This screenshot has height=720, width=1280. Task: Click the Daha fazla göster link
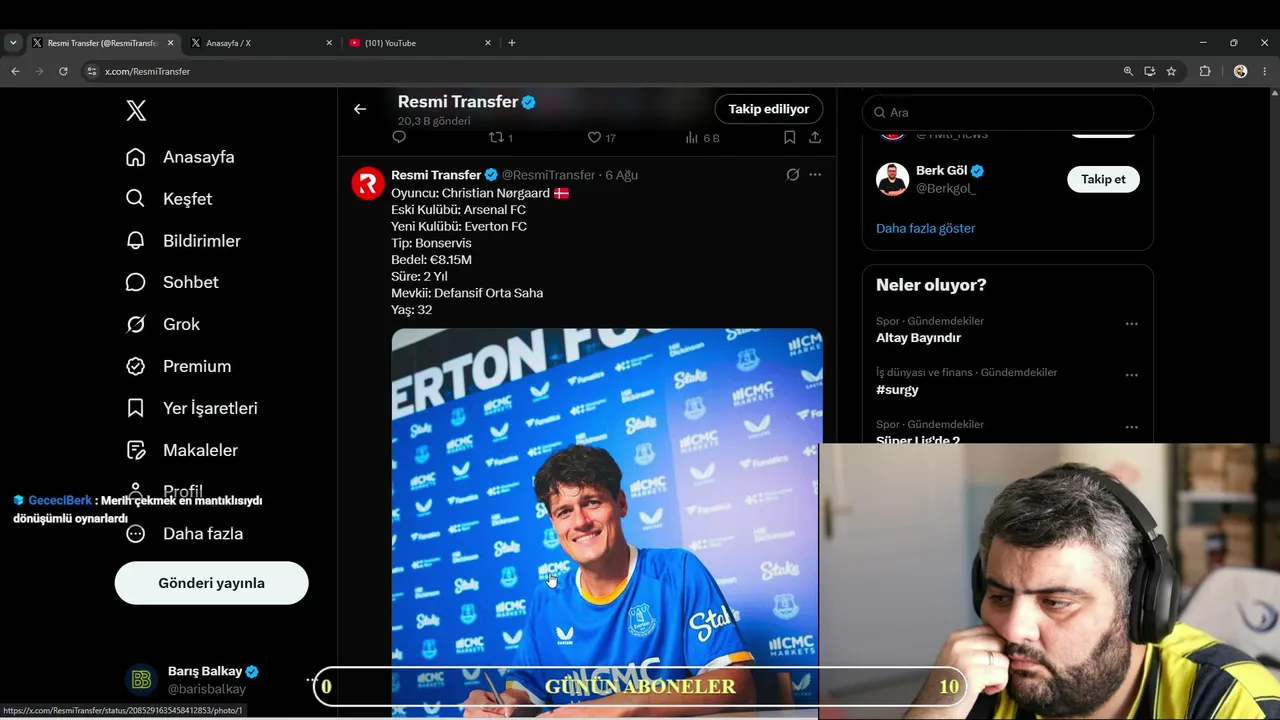pos(925,228)
